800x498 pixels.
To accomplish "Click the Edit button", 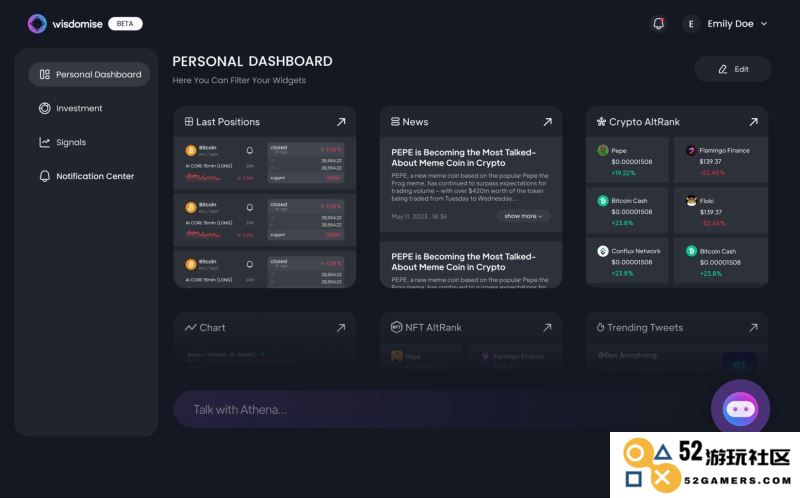I will (733, 69).
